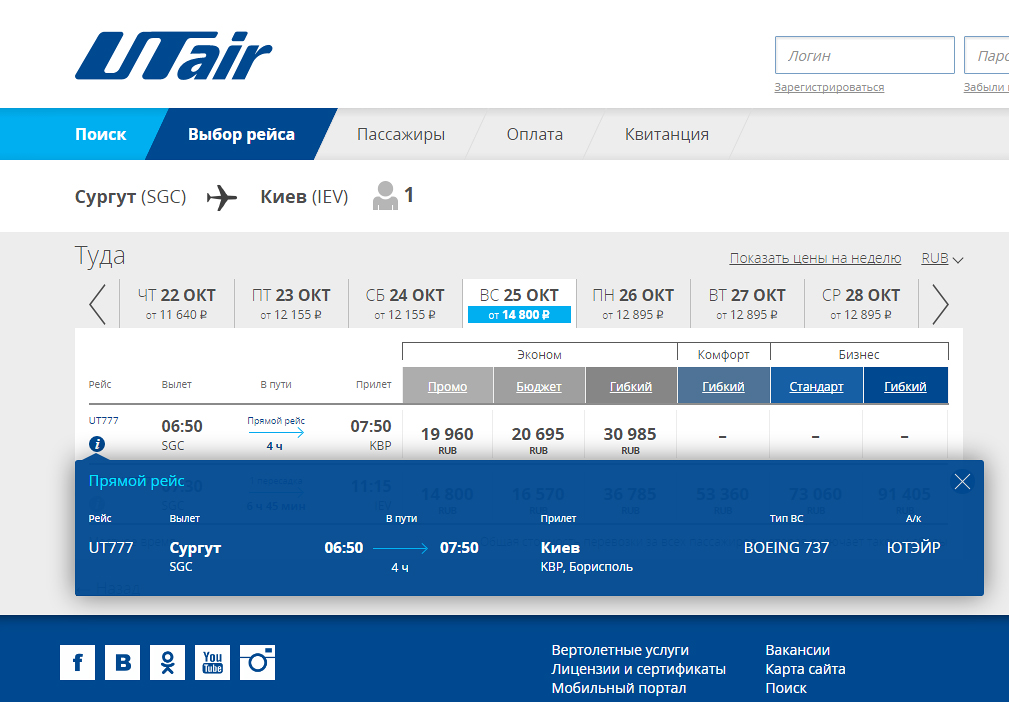Click Прямой рейс label in flight row
The height and width of the screenshot is (702, 1009).
pos(276,420)
